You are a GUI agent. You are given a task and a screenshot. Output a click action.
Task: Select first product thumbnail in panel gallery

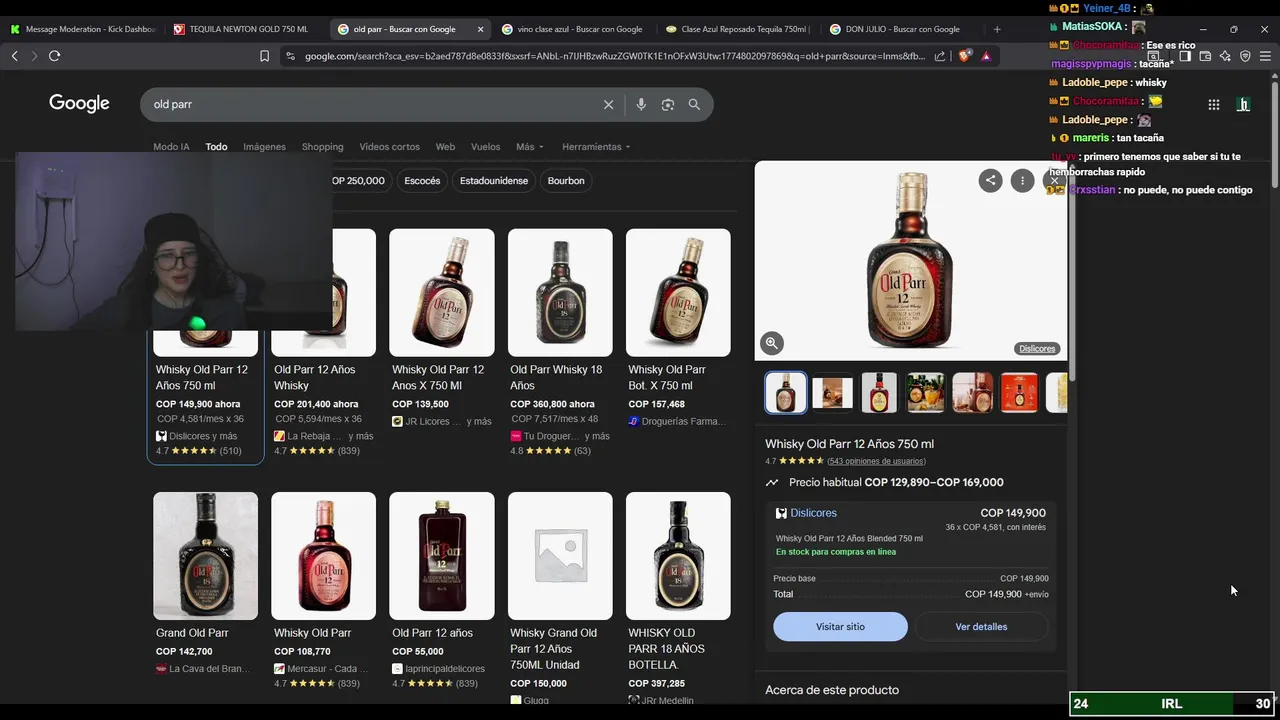(x=786, y=393)
